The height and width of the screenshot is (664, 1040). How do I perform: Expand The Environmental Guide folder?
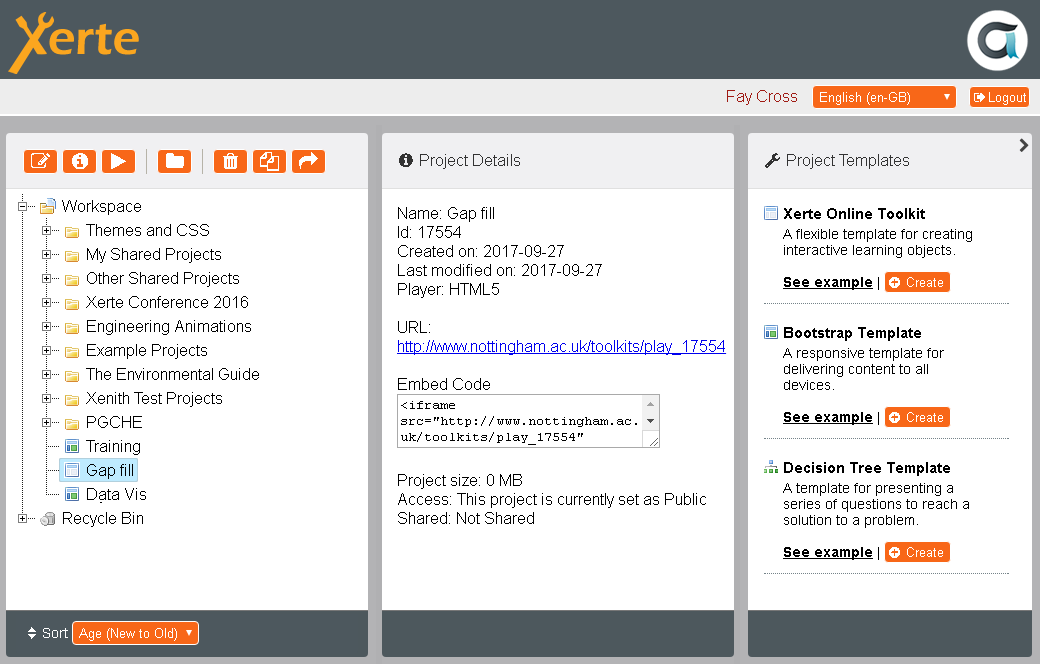[46, 374]
